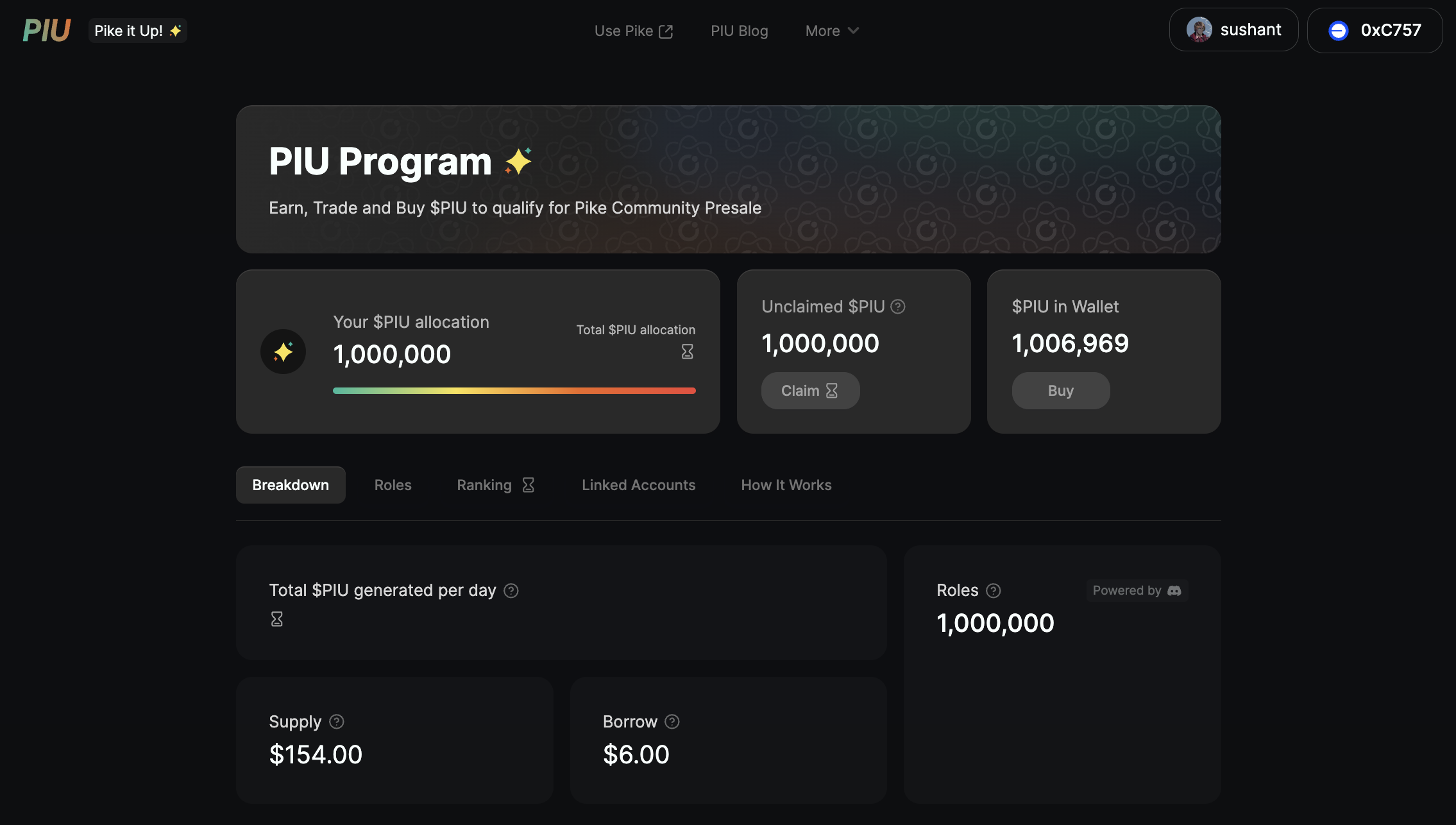Image resolution: width=1456 pixels, height=825 pixels.
Task: Open the sushant profile menu
Action: click(1233, 30)
